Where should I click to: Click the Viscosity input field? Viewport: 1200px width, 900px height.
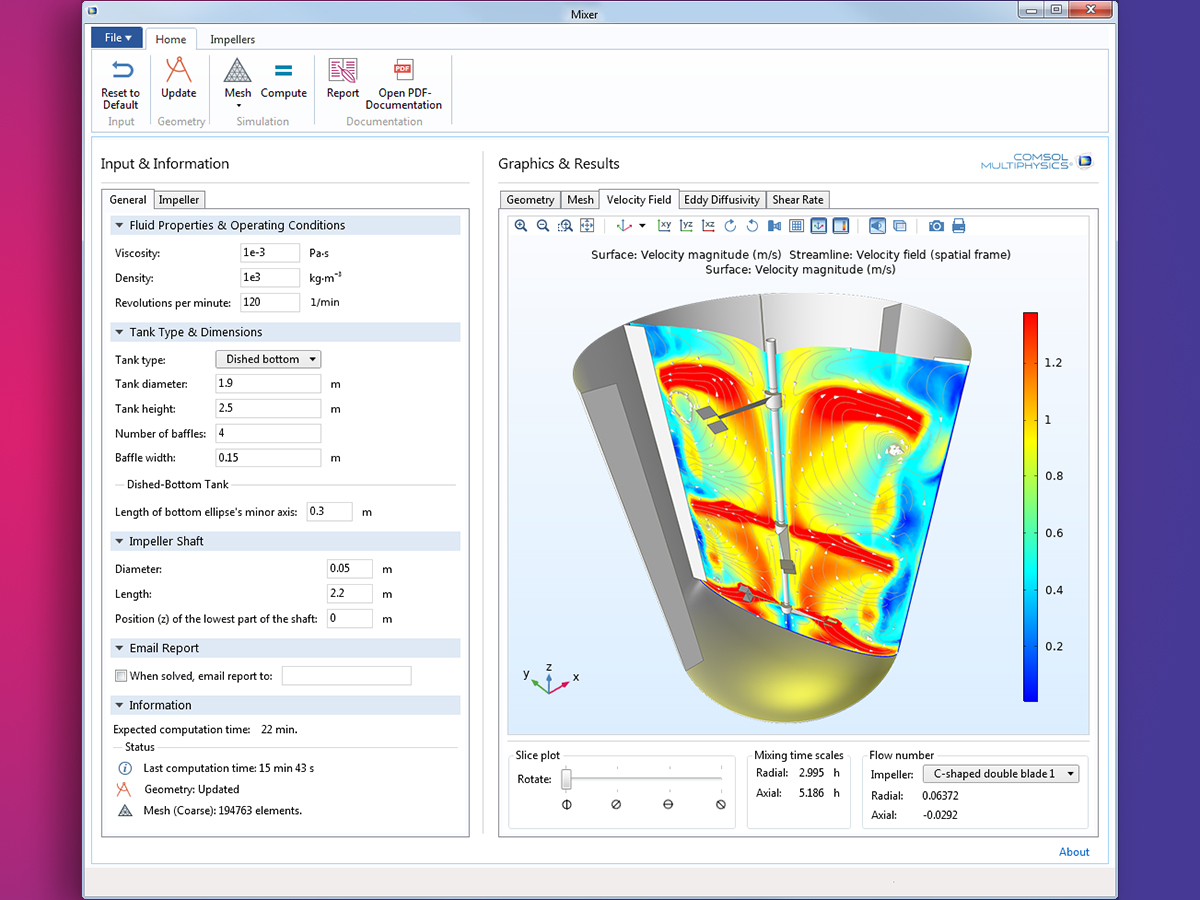click(x=268, y=253)
